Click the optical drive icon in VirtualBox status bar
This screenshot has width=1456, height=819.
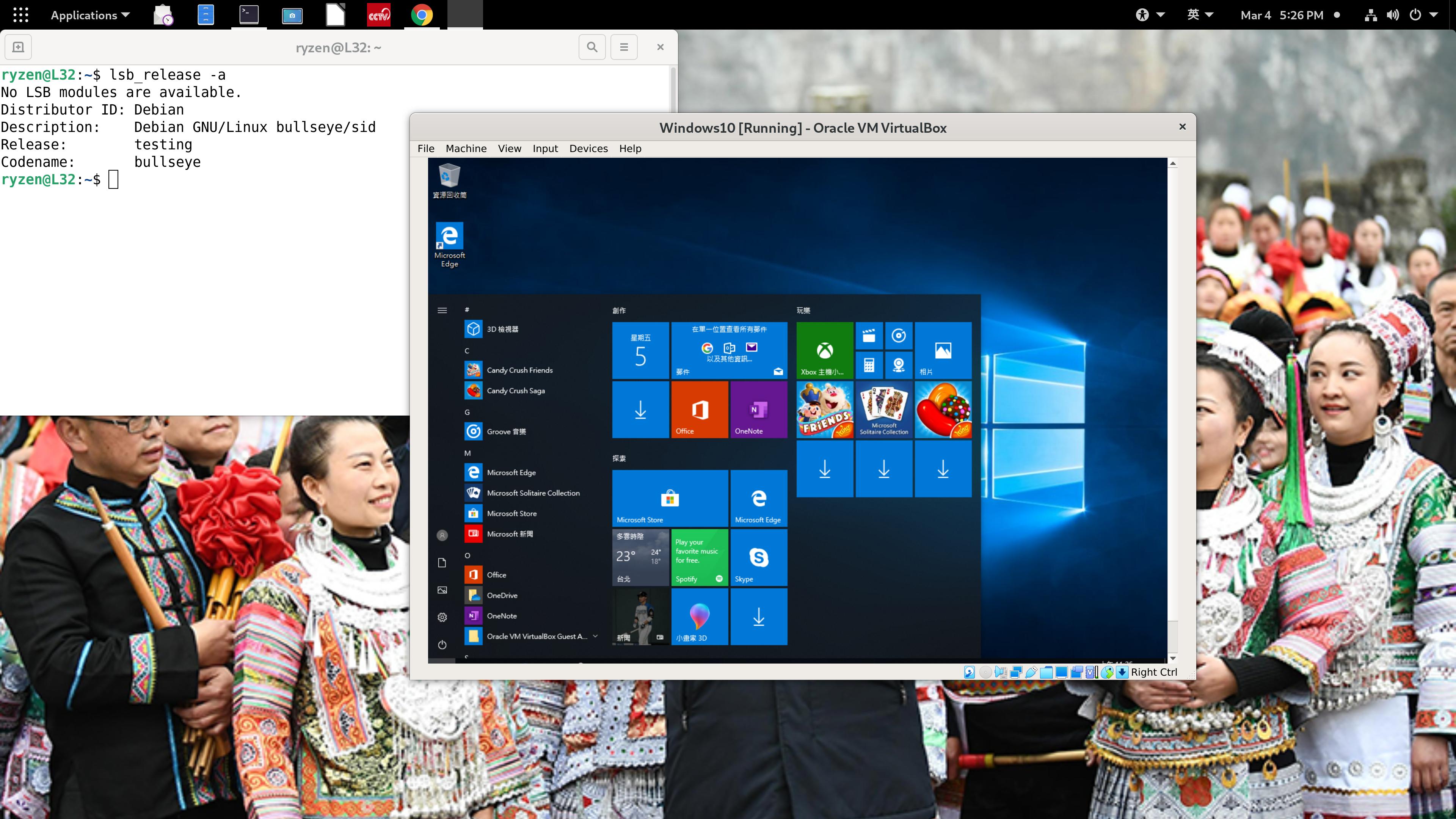986,672
